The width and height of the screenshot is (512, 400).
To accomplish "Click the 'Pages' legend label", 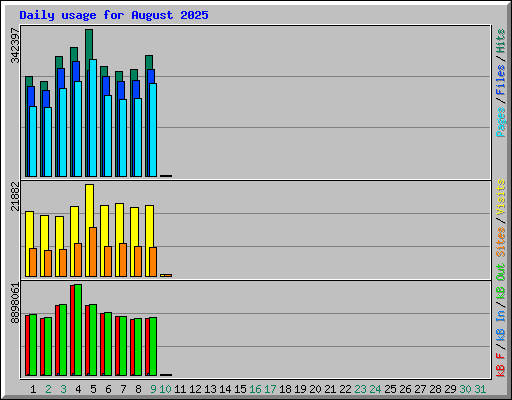I will click(x=500, y=122).
